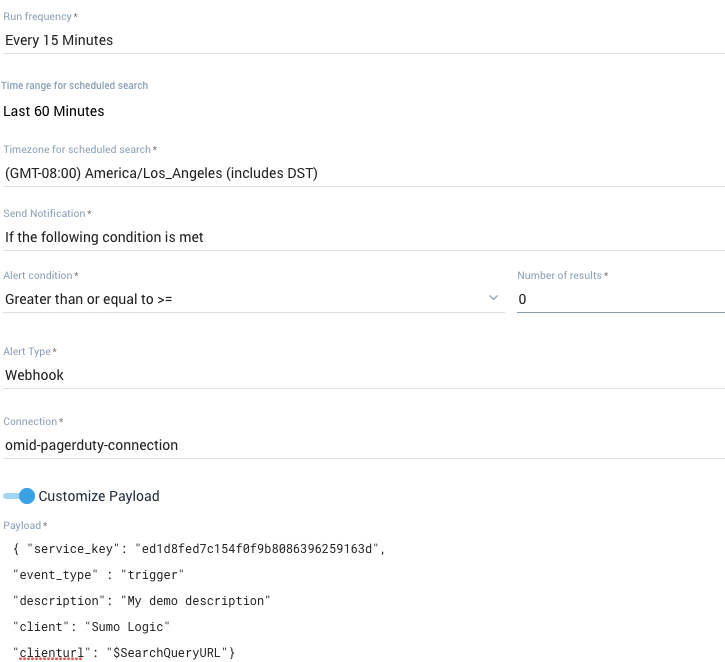Viewport: 725px width, 662px height.
Task: Click the 'My demo description' payload line
Action: point(142,601)
